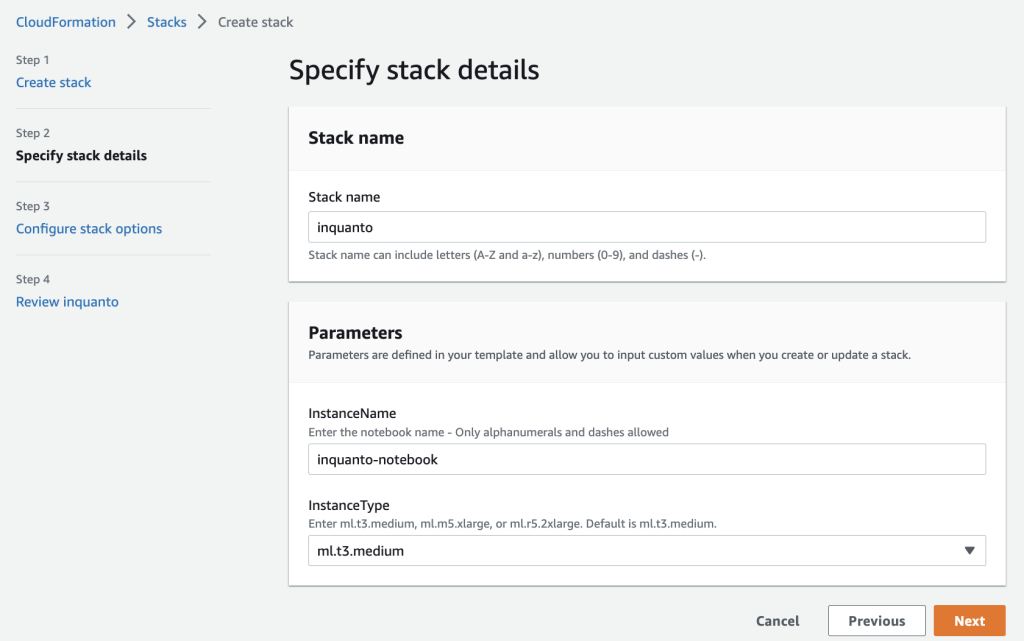The width and height of the screenshot is (1024, 641).
Task: Navigate to Stacks via the breadcrumb
Action: point(166,21)
